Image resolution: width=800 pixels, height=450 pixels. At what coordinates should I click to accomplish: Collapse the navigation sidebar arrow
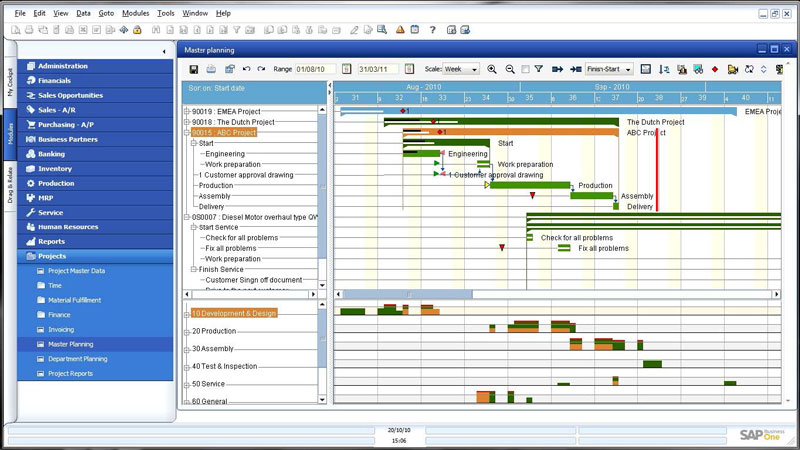click(x=164, y=52)
